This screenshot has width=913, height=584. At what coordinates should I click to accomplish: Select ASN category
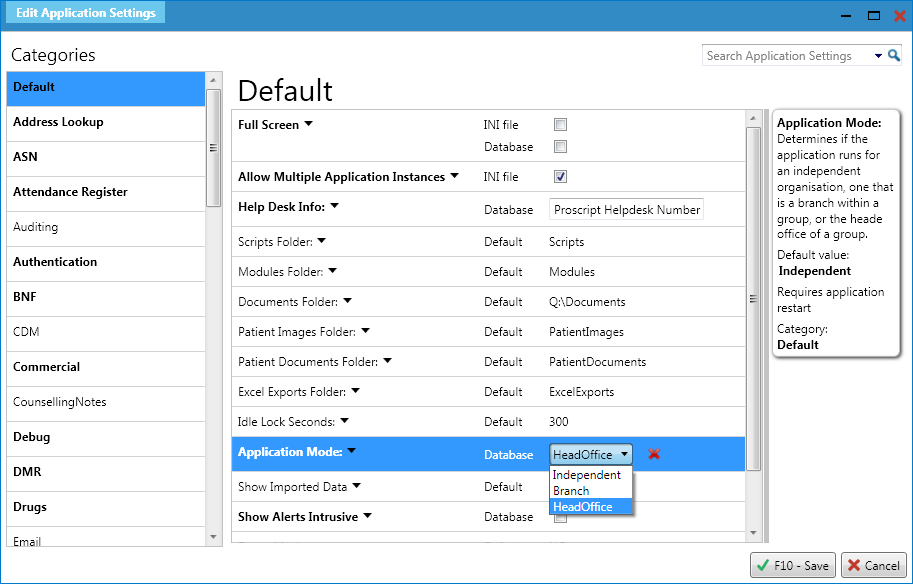pyautogui.click(x=106, y=159)
